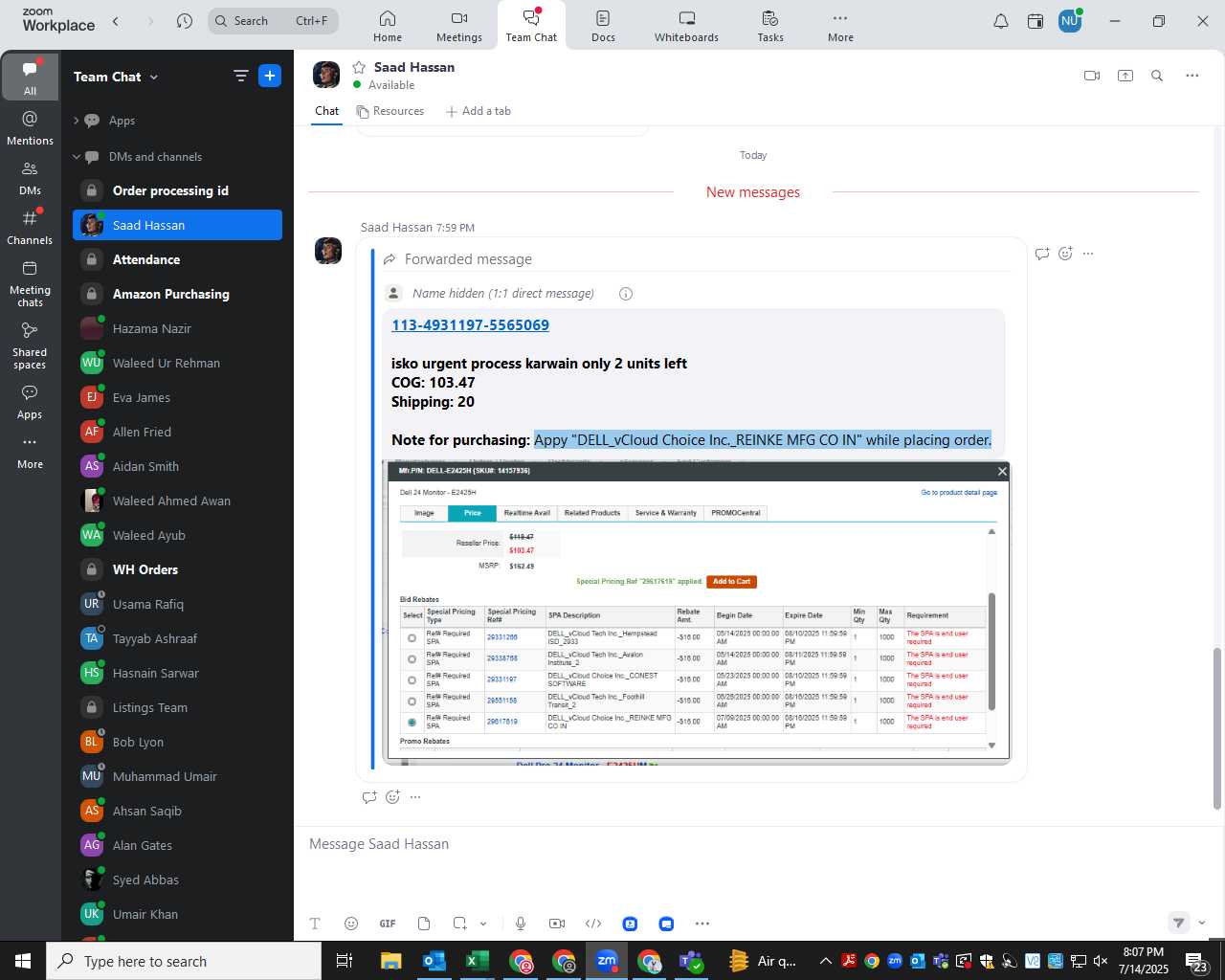Attach a file using the composer file icon
Viewport: 1225px width, 980px height.
(x=424, y=924)
